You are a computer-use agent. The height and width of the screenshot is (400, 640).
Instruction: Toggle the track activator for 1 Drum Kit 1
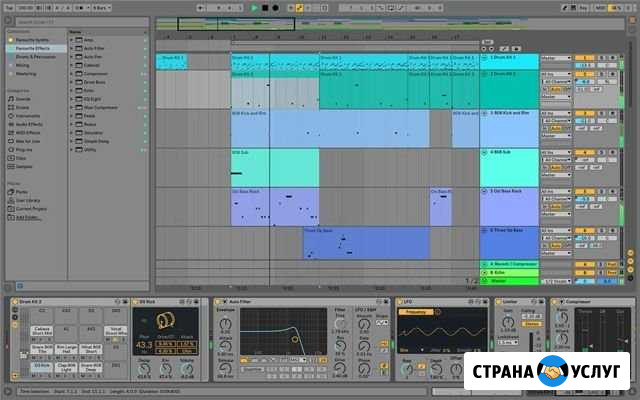pyautogui.click(x=584, y=58)
